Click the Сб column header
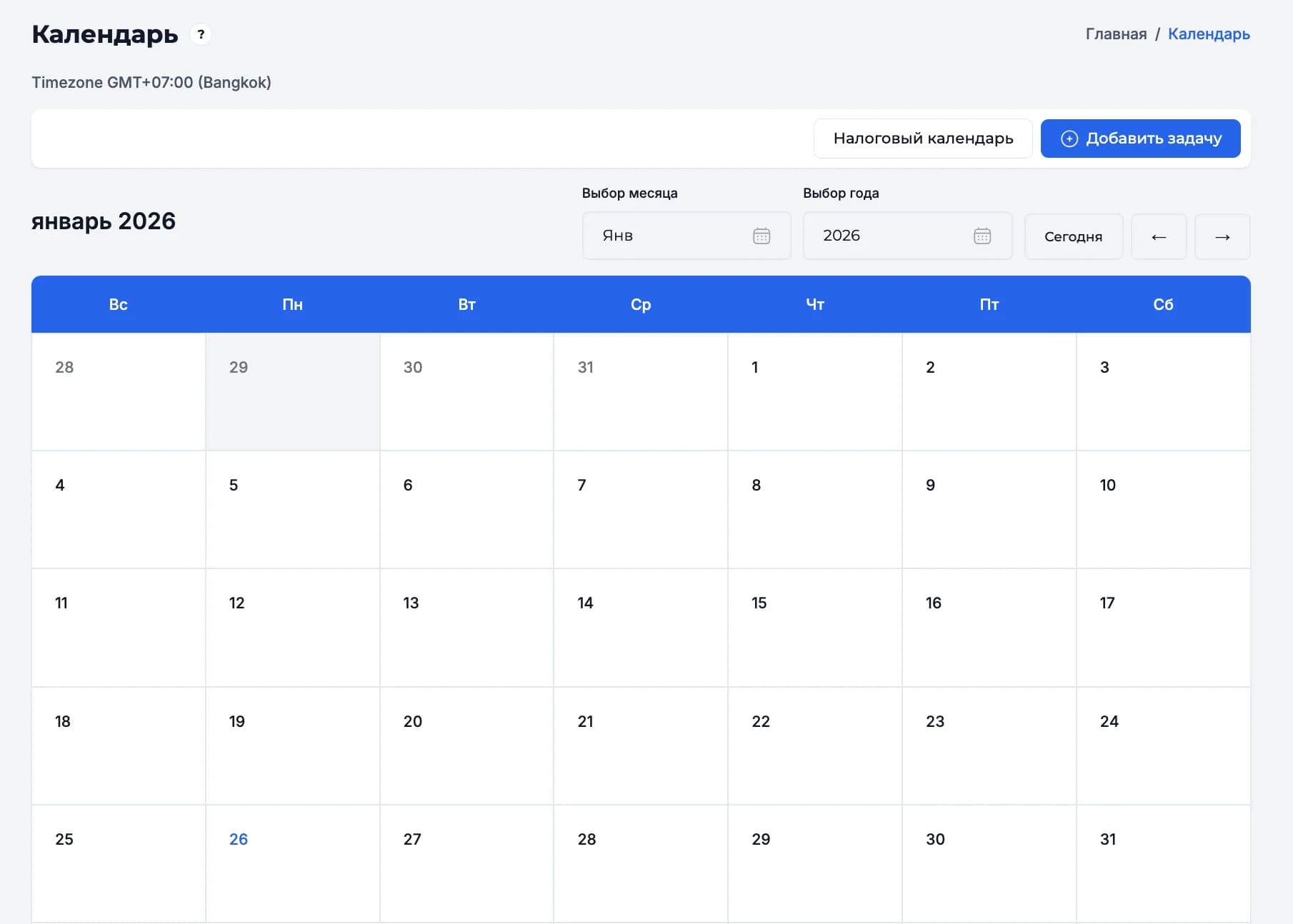 [x=1163, y=304]
